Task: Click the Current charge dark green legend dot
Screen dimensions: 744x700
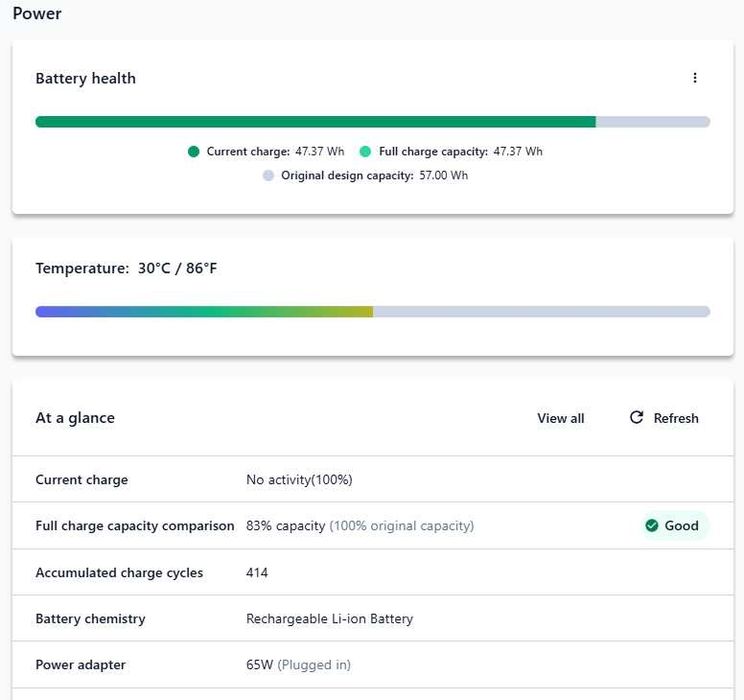Action: coord(194,152)
